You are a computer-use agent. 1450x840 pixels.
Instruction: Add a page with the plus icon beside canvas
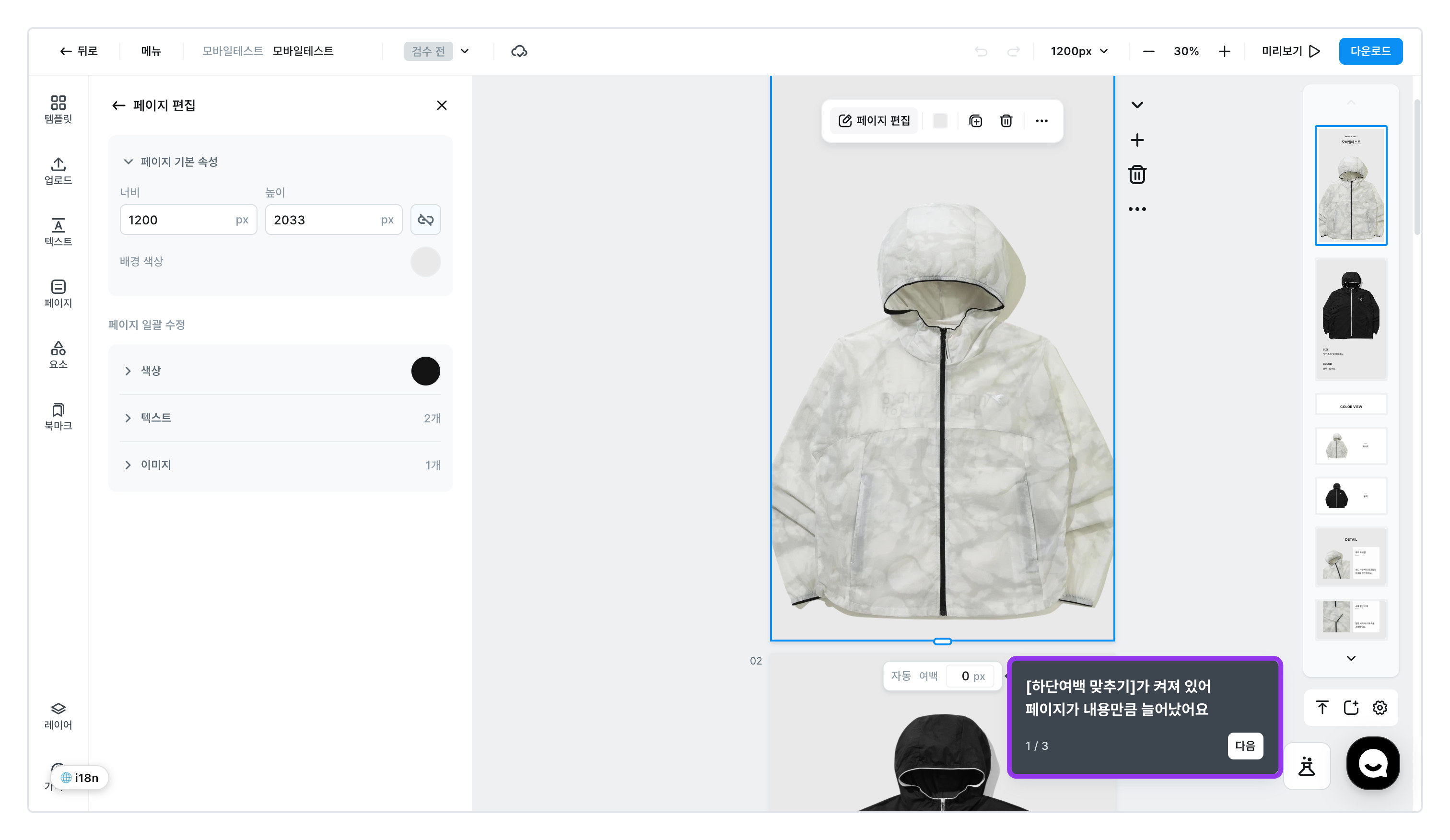[x=1137, y=140]
